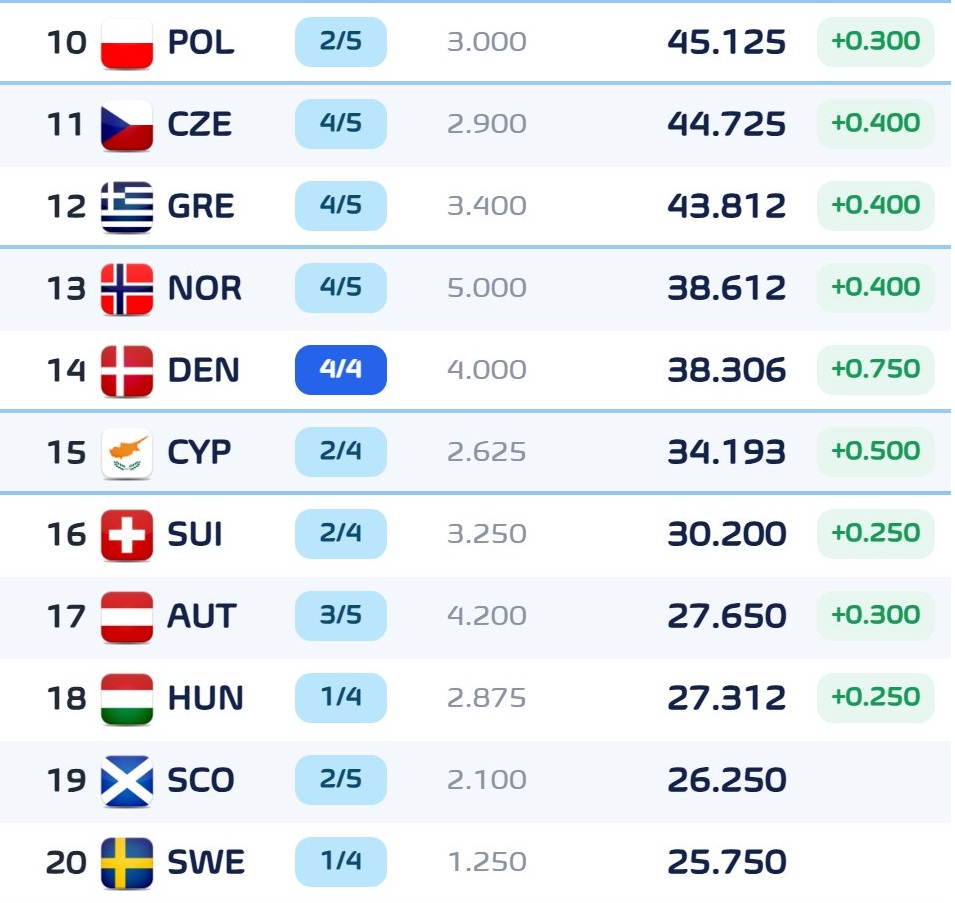Viewport: 955px width, 903px height.
Task: Click Denmark's +0.750 gain pill
Action: (875, 370)
